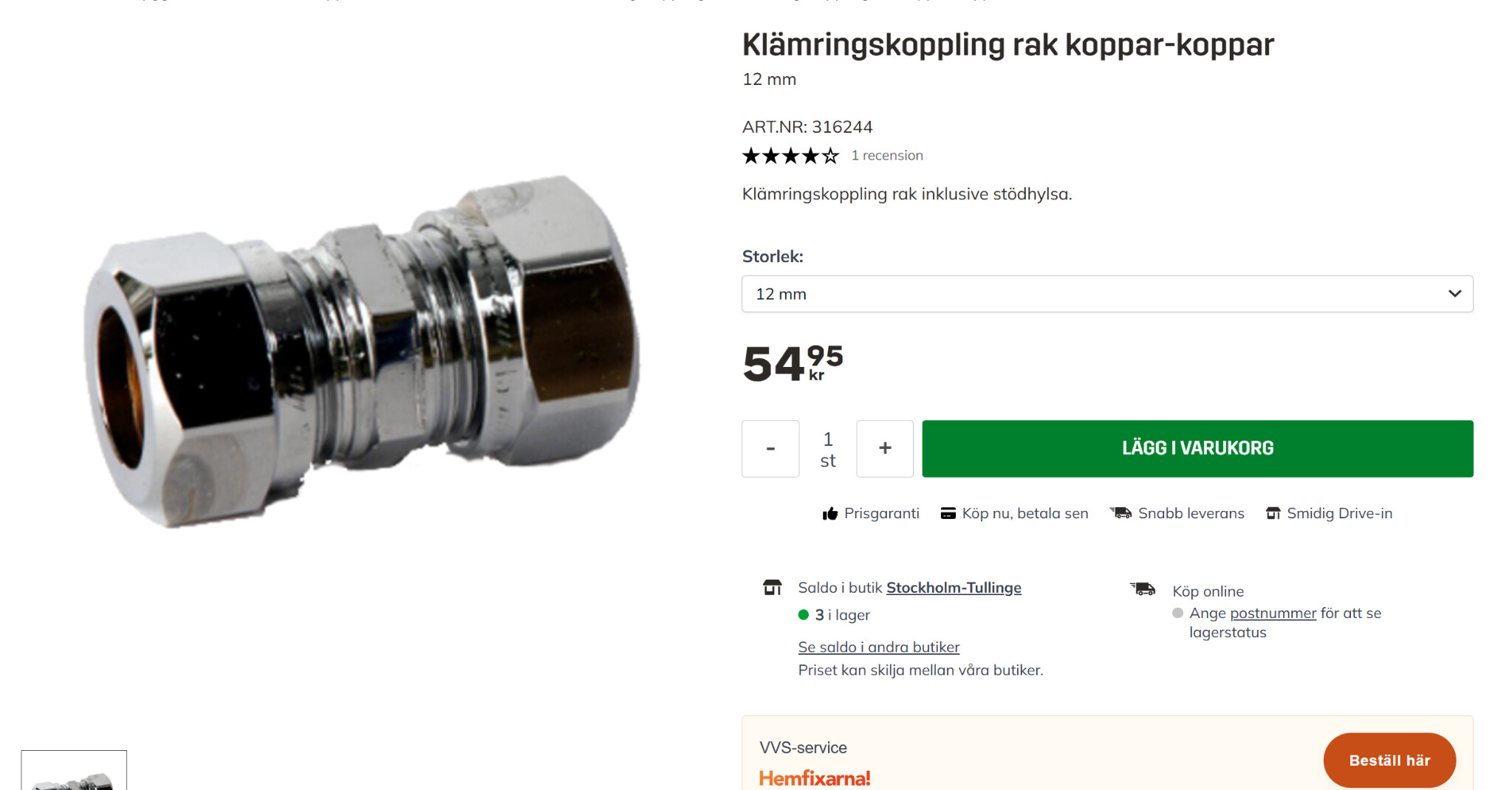Click the Snabb leverans truck icon

click(1121, 513)
